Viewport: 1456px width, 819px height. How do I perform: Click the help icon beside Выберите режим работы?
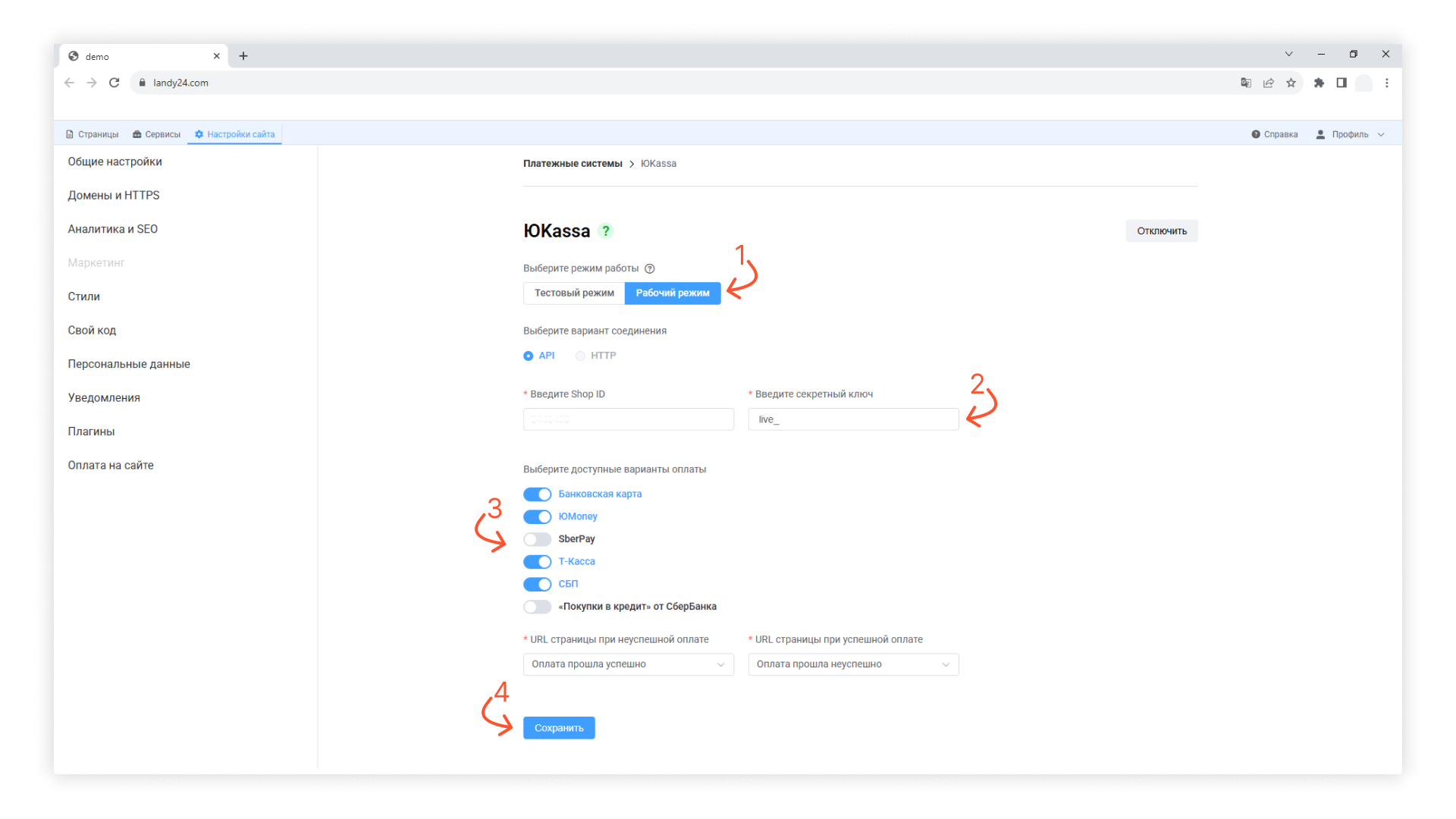[x=650, y=268]
